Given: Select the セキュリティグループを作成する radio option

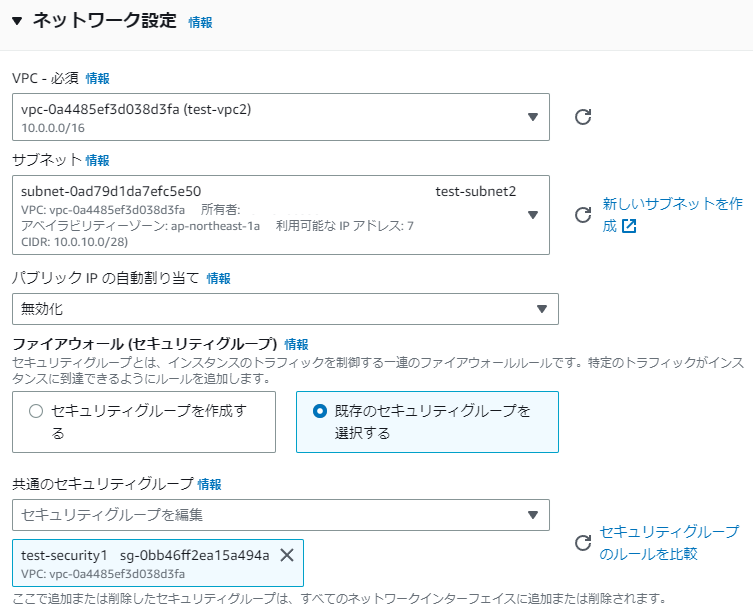Looking at the screenshot, I should pyautogui.click(x=37, y=411).
